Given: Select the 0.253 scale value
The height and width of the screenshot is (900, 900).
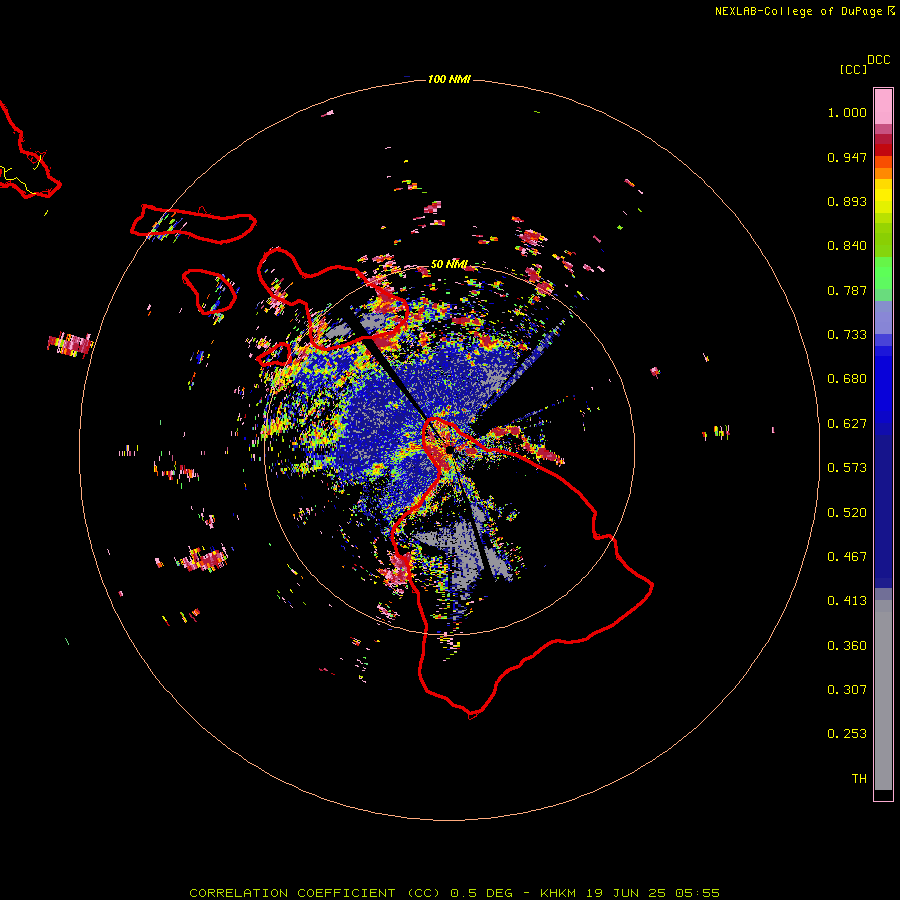Looking at the screenshot, I should pos(847,734).
